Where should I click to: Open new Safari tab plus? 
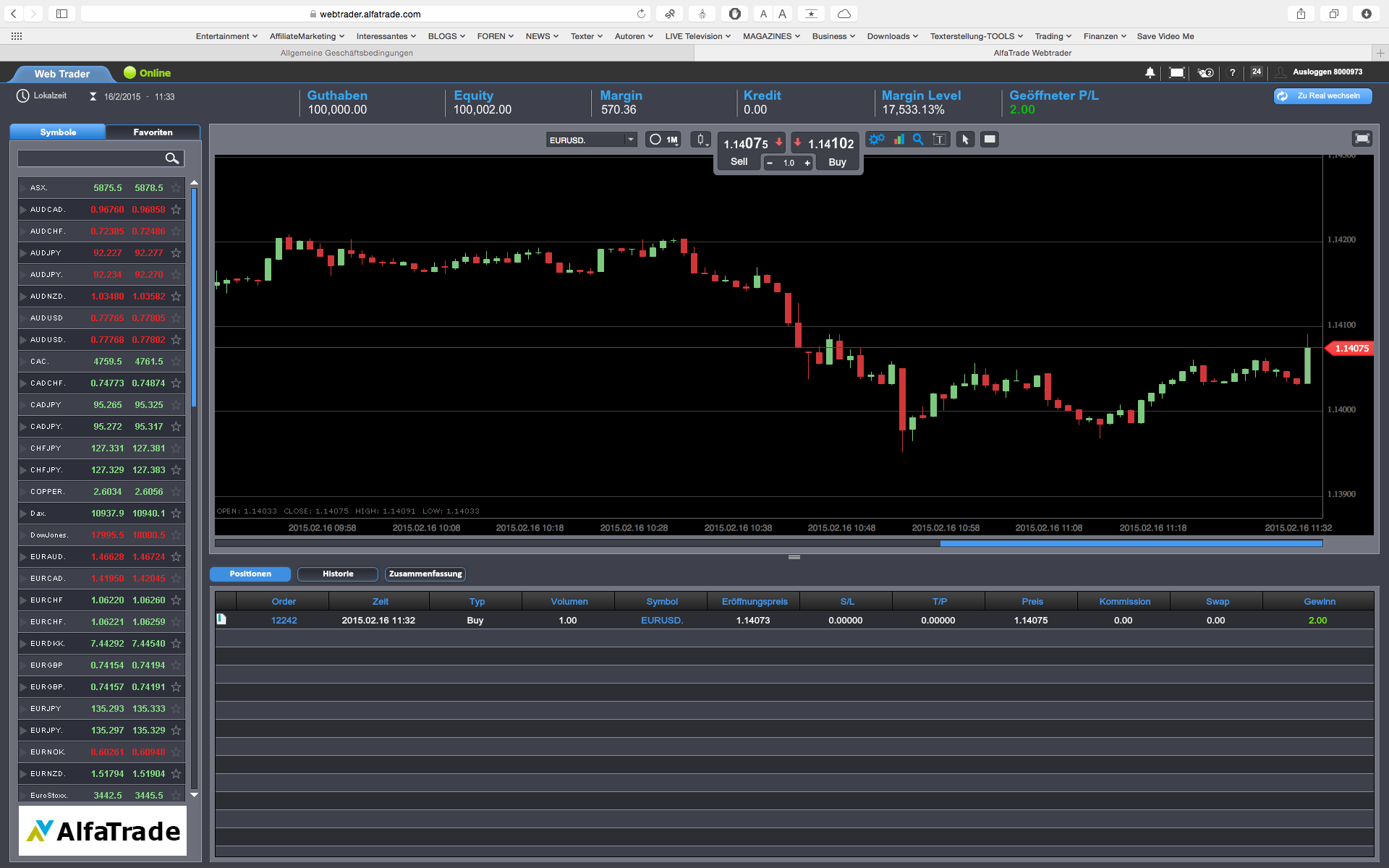coord(1380,53)
